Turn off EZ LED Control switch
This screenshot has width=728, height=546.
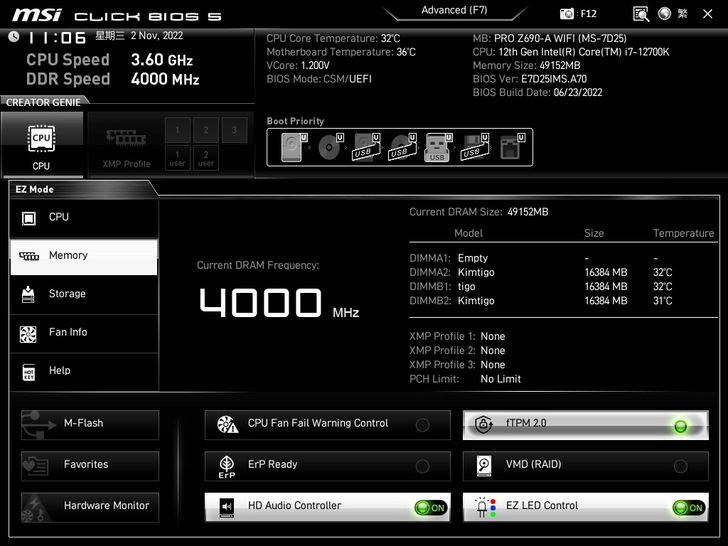coord(689,508)
